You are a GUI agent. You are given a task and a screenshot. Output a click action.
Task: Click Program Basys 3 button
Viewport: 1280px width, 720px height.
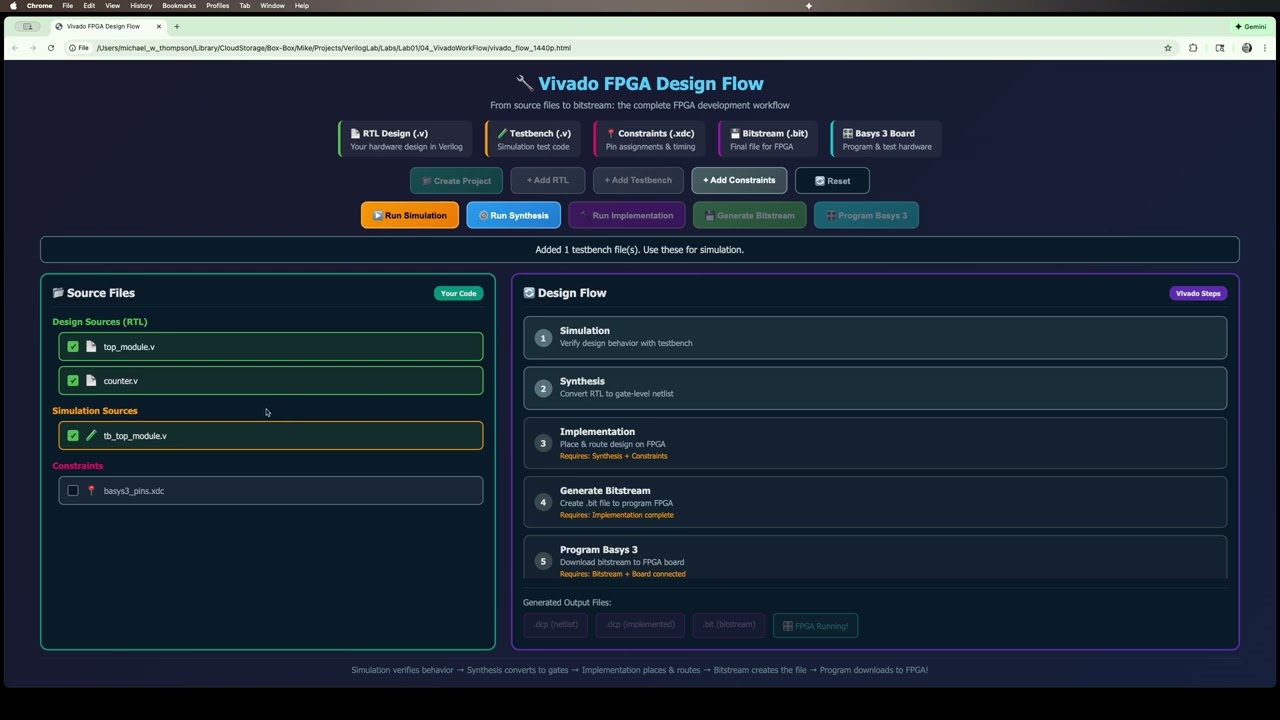[x=866, y=215]
